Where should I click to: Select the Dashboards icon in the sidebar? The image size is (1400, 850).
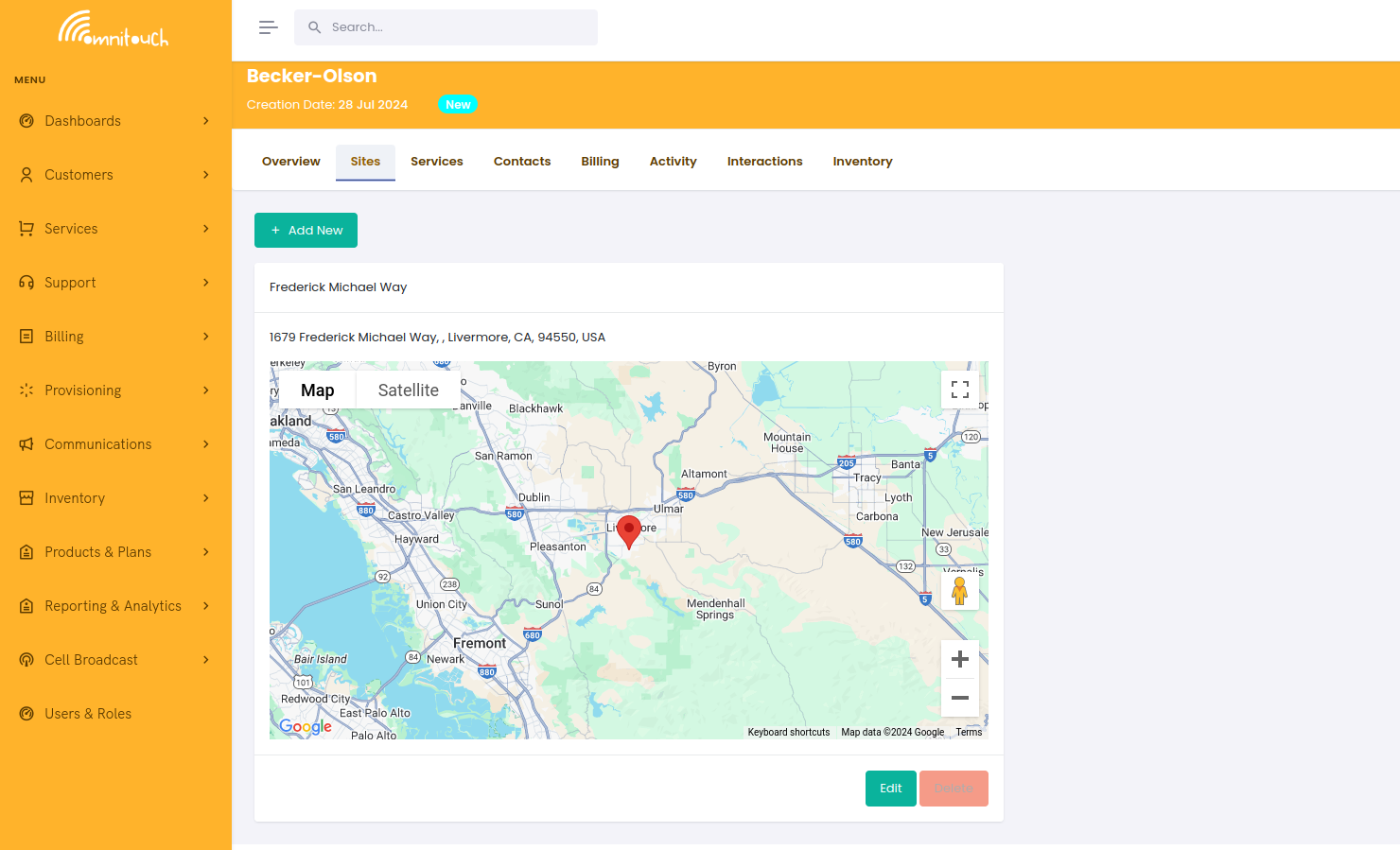(27, 121)
